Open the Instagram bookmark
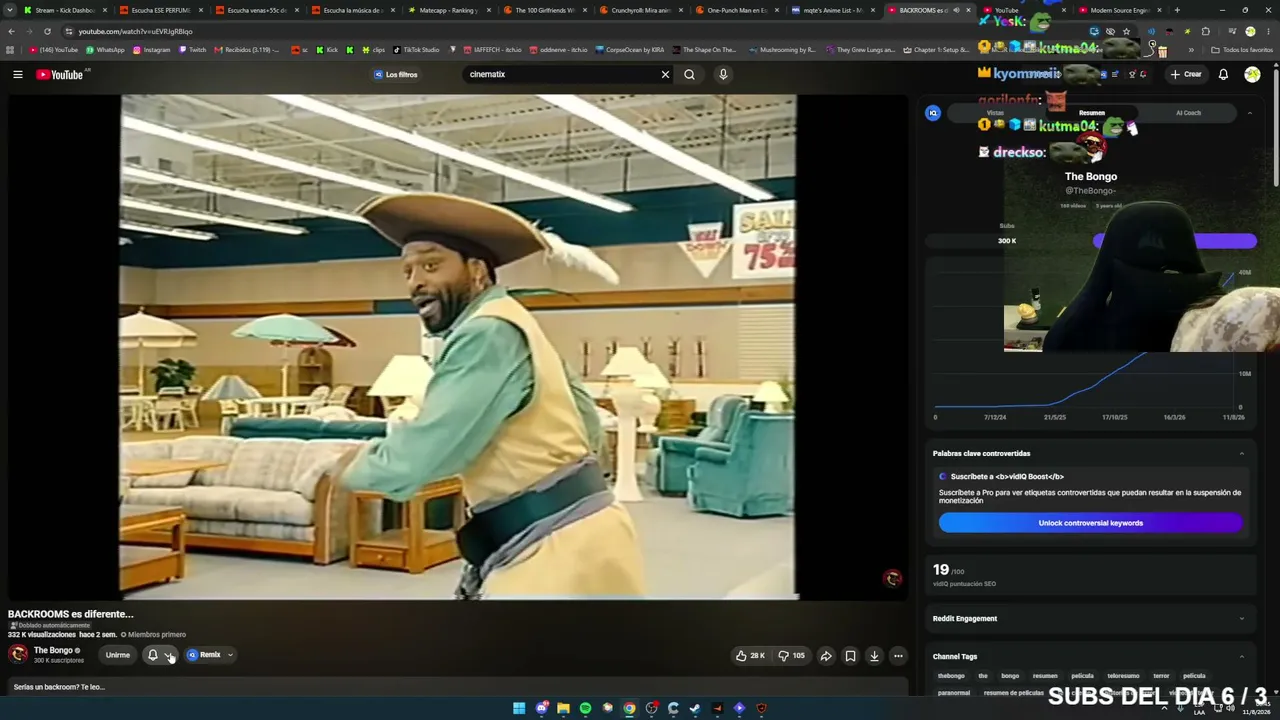The width and height of the screenshot is (1280, 720). [151, 49]
